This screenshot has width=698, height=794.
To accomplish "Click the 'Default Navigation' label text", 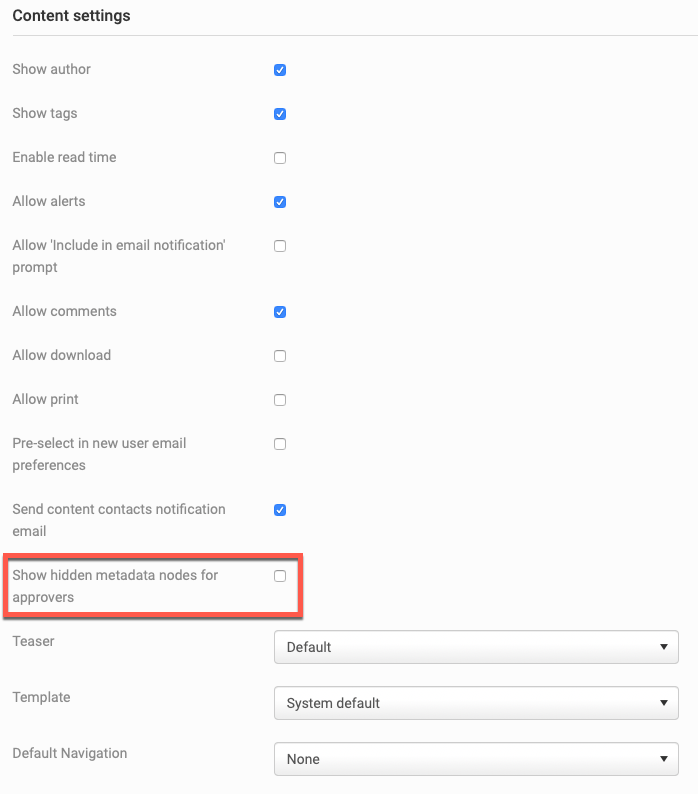I will pyautogui.click(x=69, y=753).
